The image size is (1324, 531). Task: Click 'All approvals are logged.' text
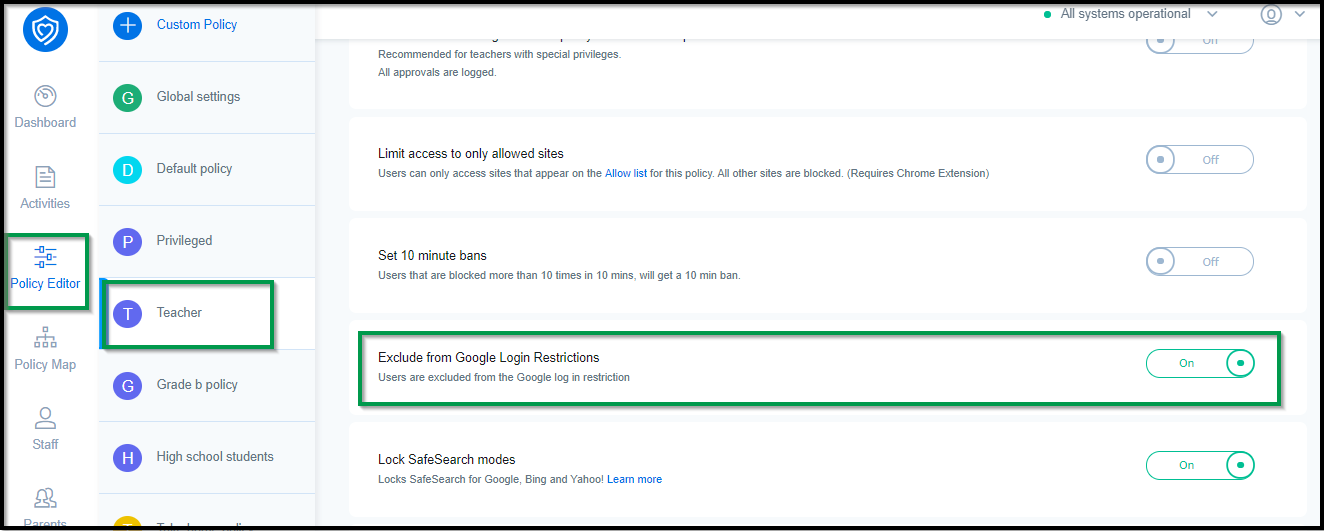coord(437,72)
